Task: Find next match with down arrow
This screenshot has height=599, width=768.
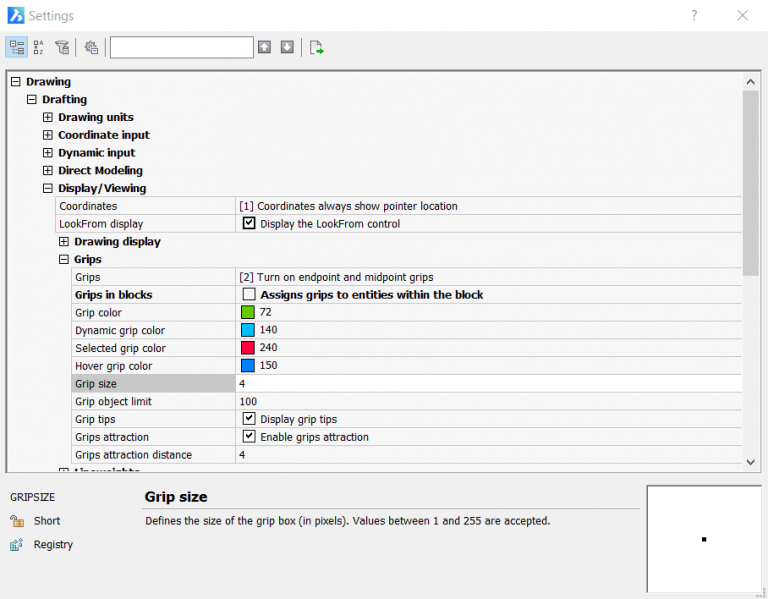Action: tap(287, 47)
